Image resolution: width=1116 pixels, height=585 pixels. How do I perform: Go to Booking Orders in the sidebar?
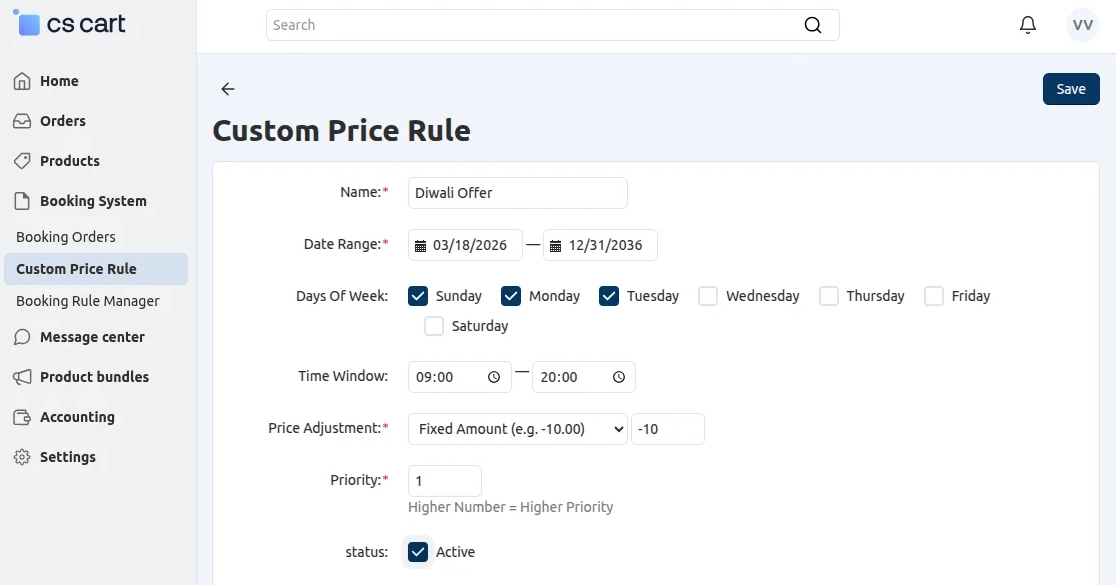coord(66,236)
